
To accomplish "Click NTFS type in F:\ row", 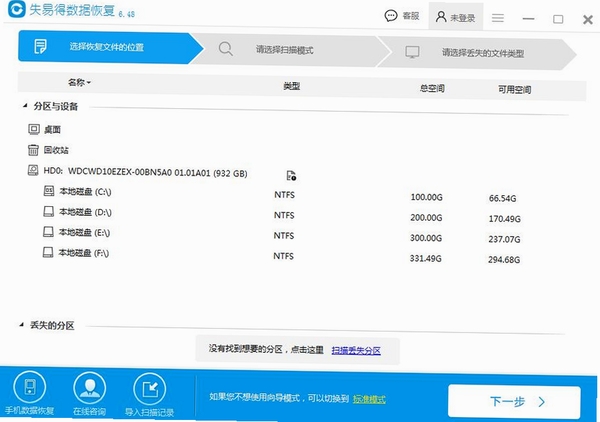I will tap(283, 256).
